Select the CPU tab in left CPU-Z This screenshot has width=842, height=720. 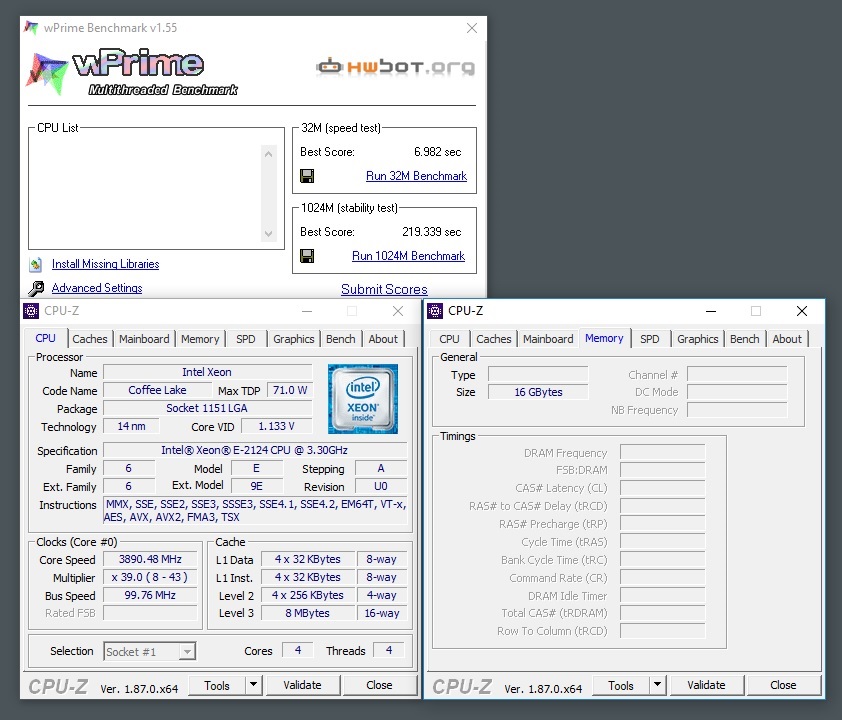pos(46,338)
